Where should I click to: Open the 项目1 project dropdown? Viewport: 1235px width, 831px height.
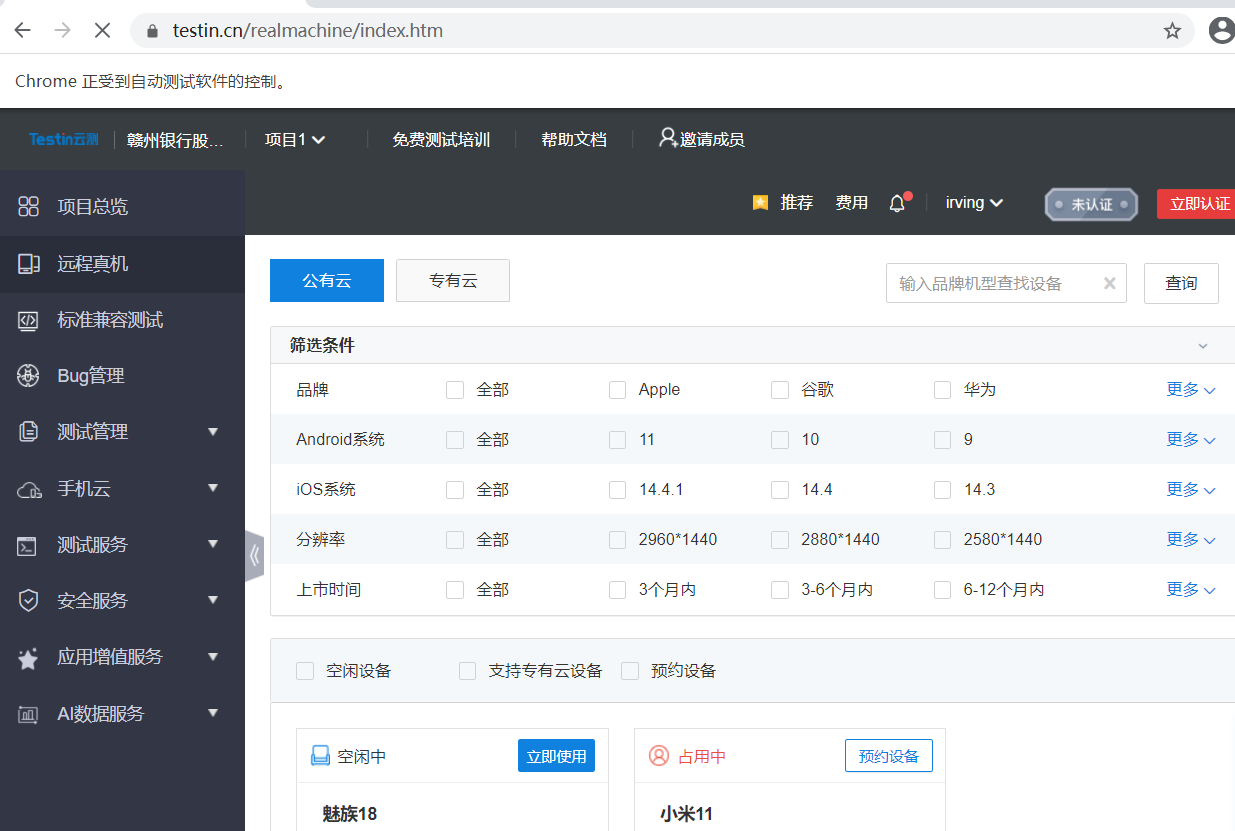click(x=294, y=139)
